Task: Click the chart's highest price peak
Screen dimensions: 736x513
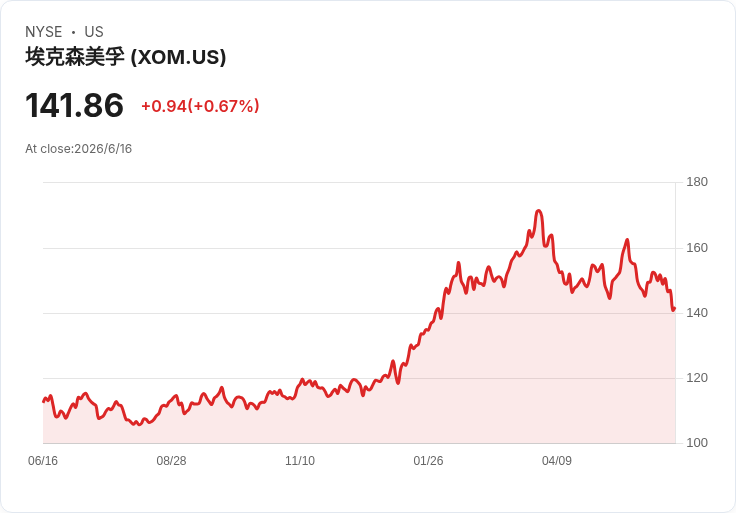Action: 538,211
